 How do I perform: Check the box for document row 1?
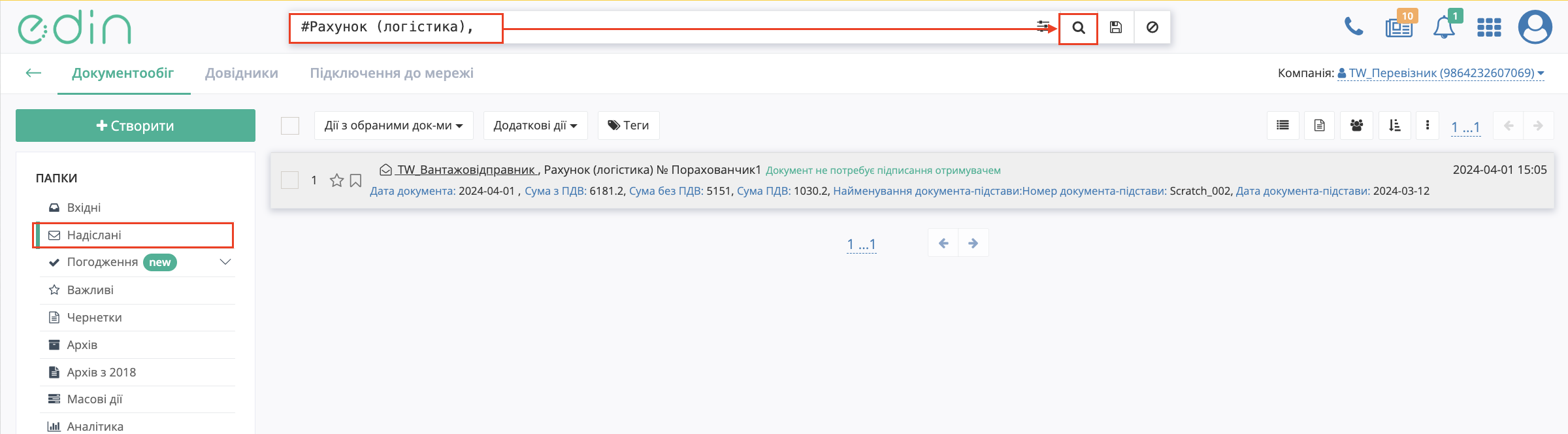tap(290, 180)
